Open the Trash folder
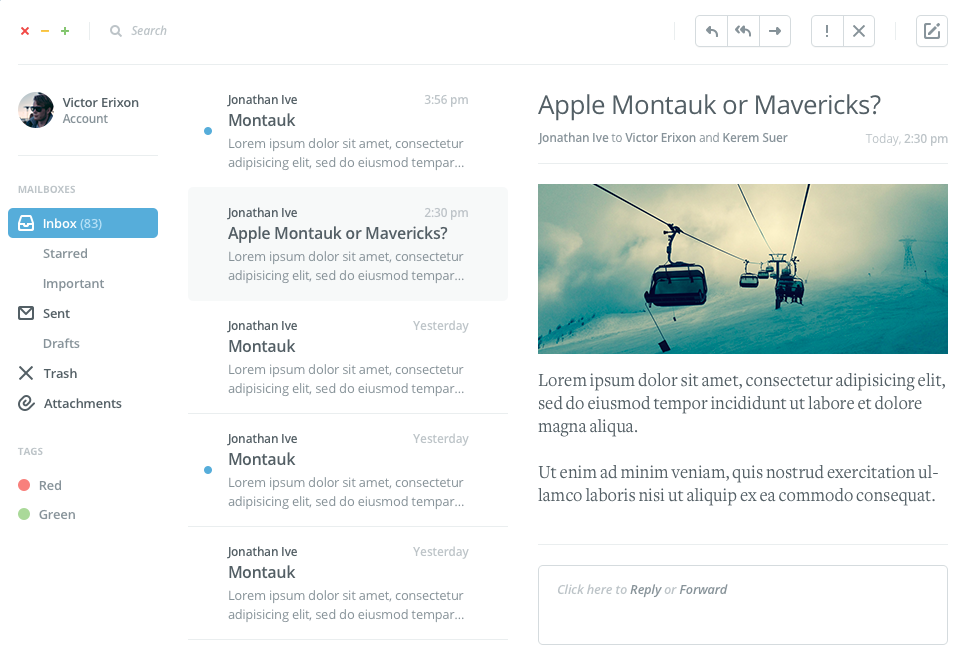The width and height of the screenshot is (965, 662). [60, 374]
